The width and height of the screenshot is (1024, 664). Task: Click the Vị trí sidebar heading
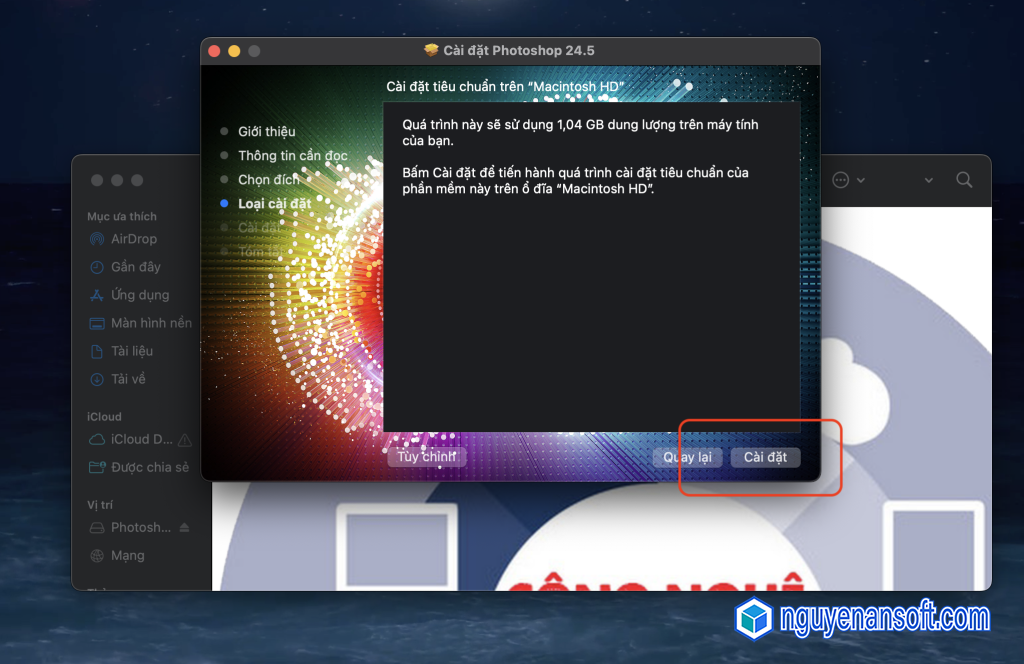pyautogui.click(x=100, y=505)
